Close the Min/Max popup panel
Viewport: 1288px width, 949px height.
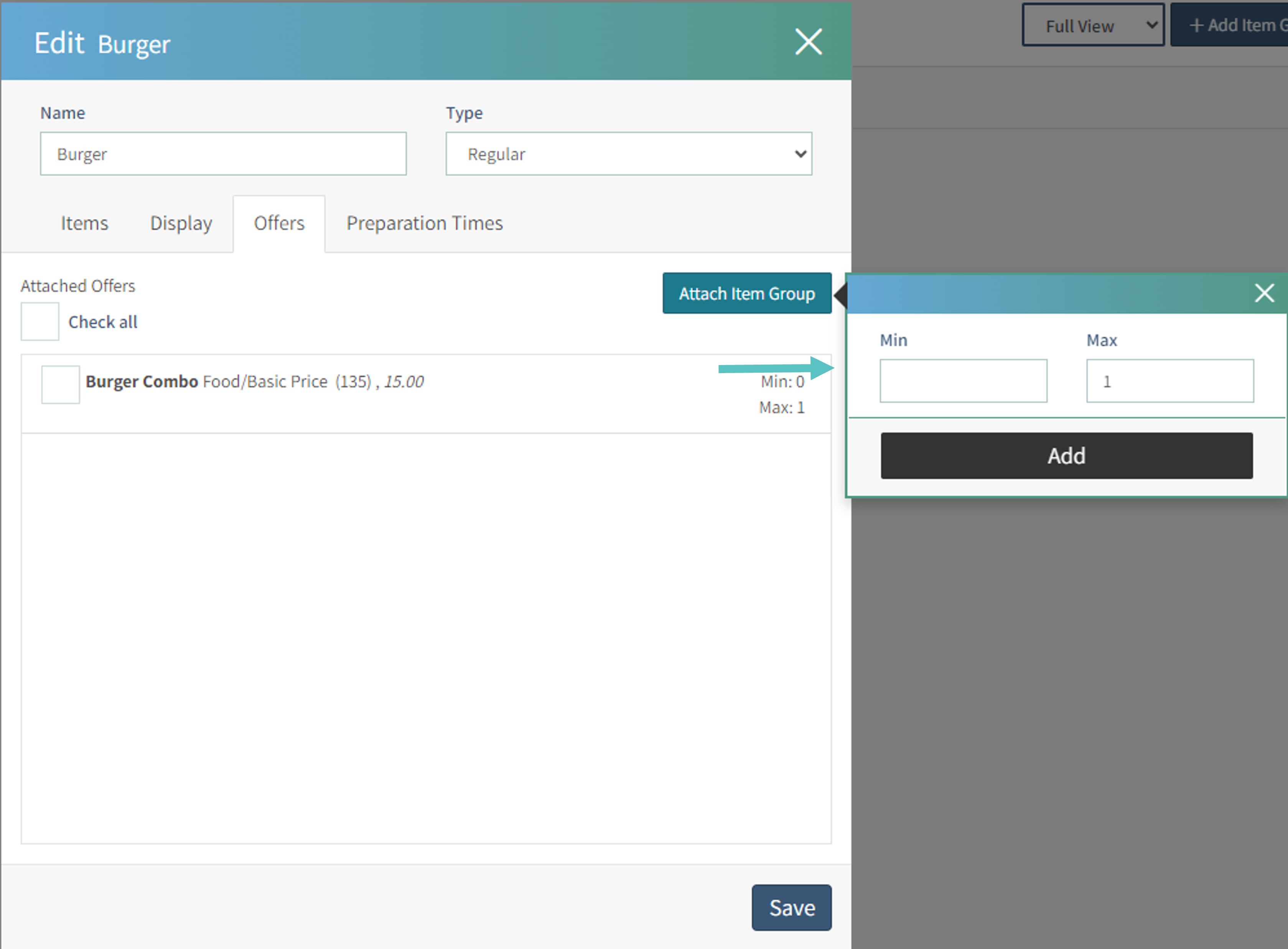click(1264, 293)
